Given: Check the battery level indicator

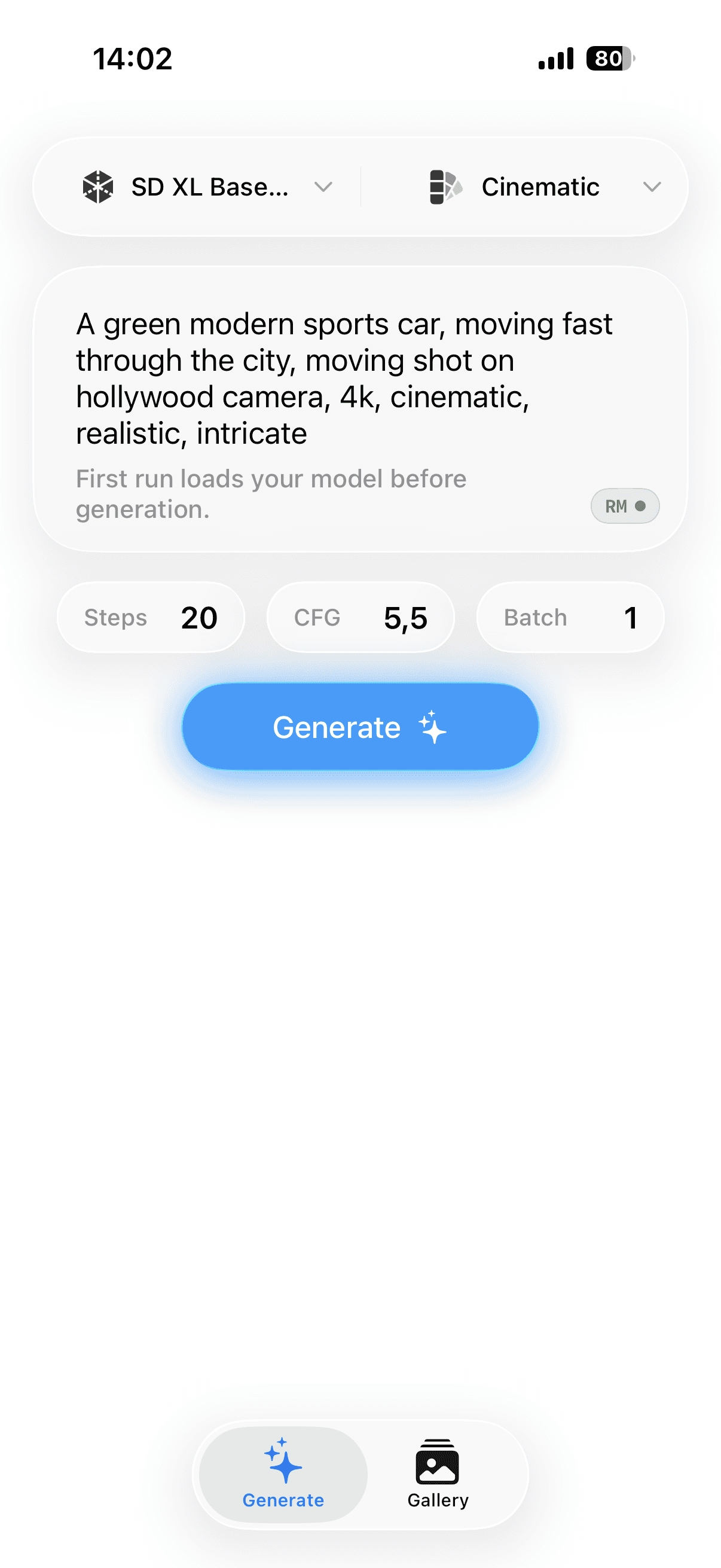Looking at the screenshot, I should [610, 59].
